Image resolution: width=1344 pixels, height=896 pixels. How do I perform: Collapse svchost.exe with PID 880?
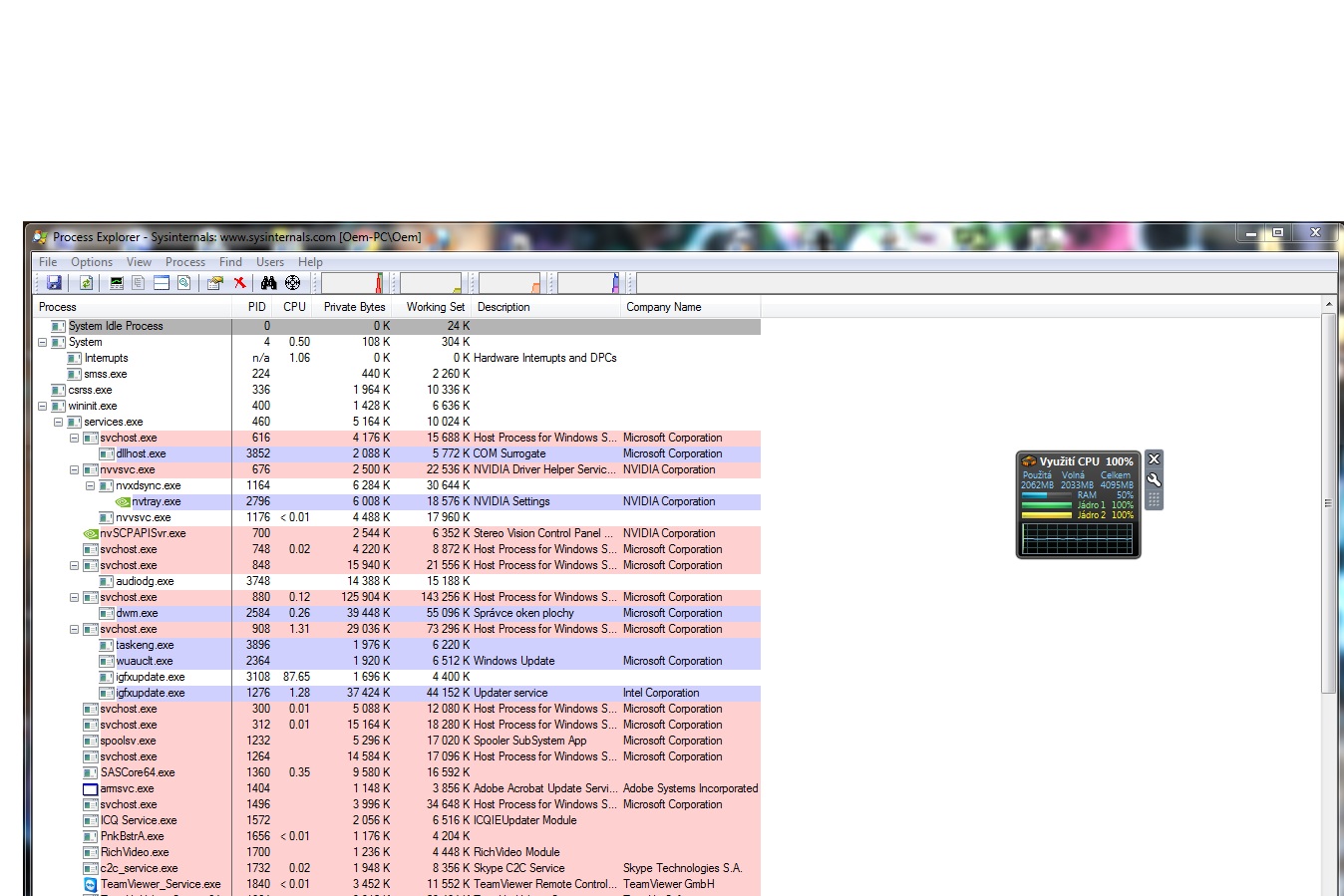point(74,597)
